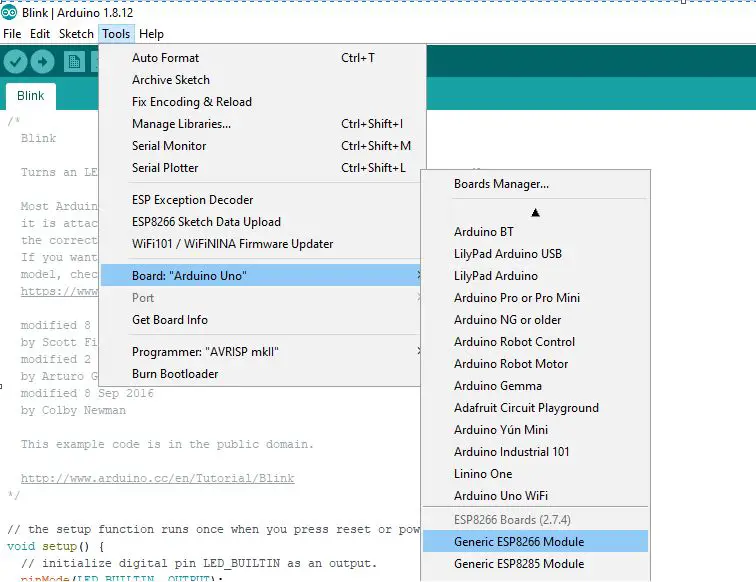This screenshot has height=582, width=756.
Task: Select Arduino Uno WiFi board
Action: 535,496
